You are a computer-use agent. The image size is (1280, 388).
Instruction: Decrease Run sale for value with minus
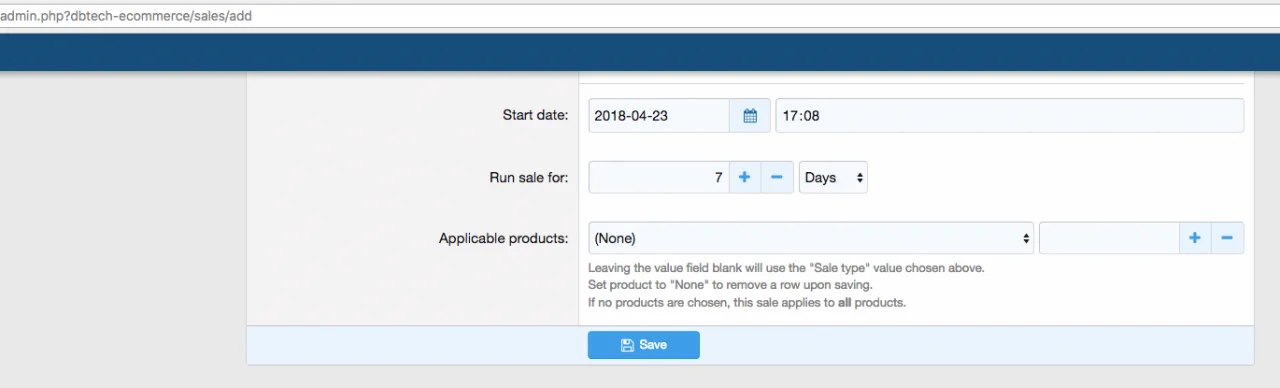point(777,178)
